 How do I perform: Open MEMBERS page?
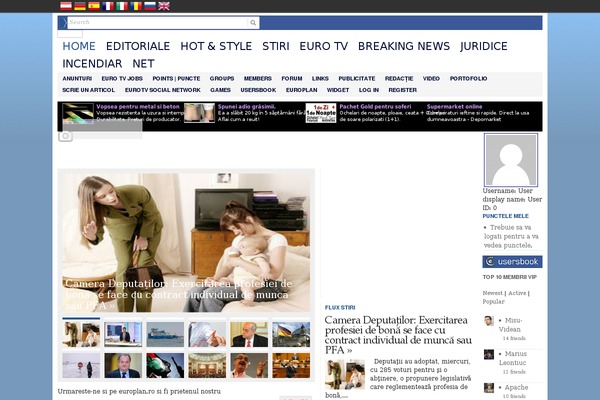tap(258, 78)
